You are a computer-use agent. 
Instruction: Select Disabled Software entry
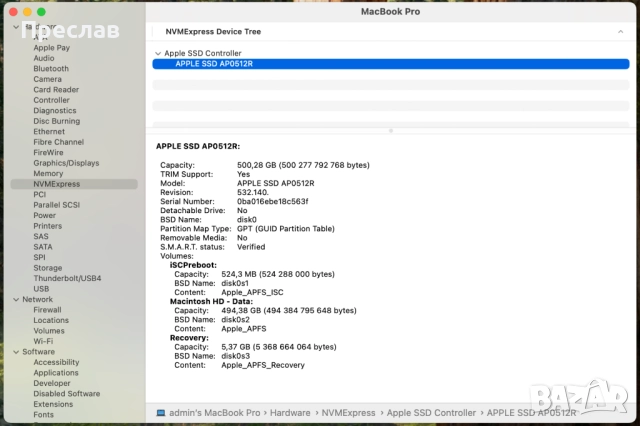point(67,394)
